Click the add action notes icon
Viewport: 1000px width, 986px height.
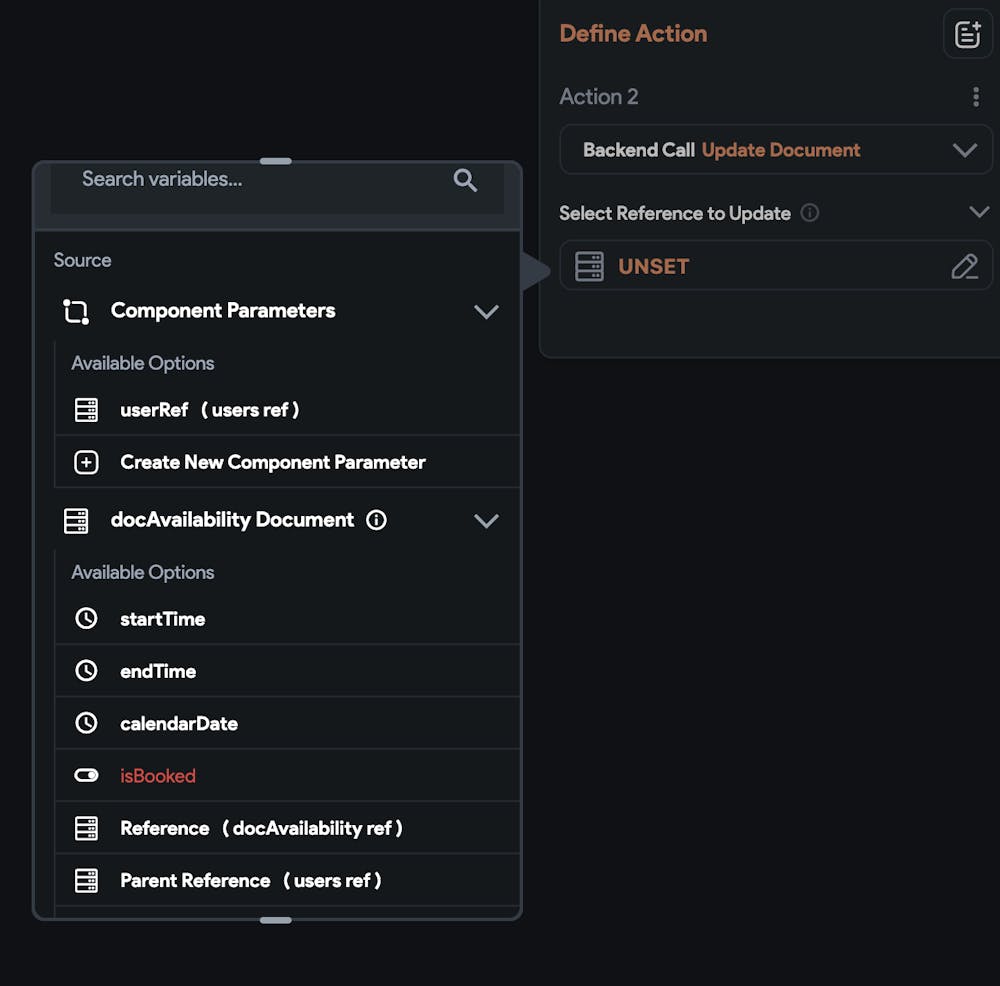click(967, 35)
